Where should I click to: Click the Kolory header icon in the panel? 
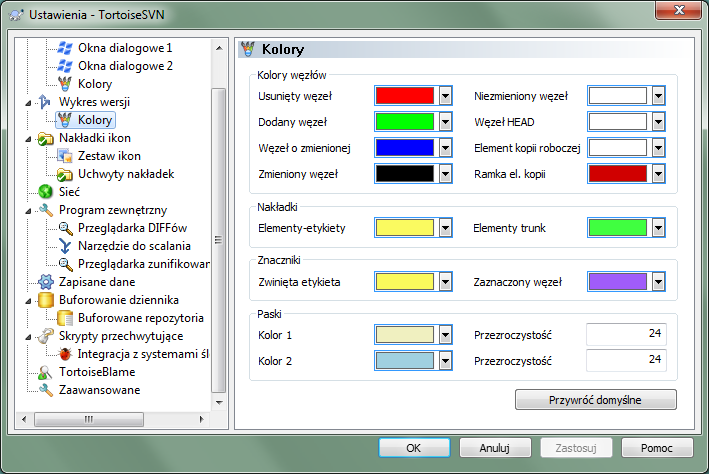pos(248,49)
